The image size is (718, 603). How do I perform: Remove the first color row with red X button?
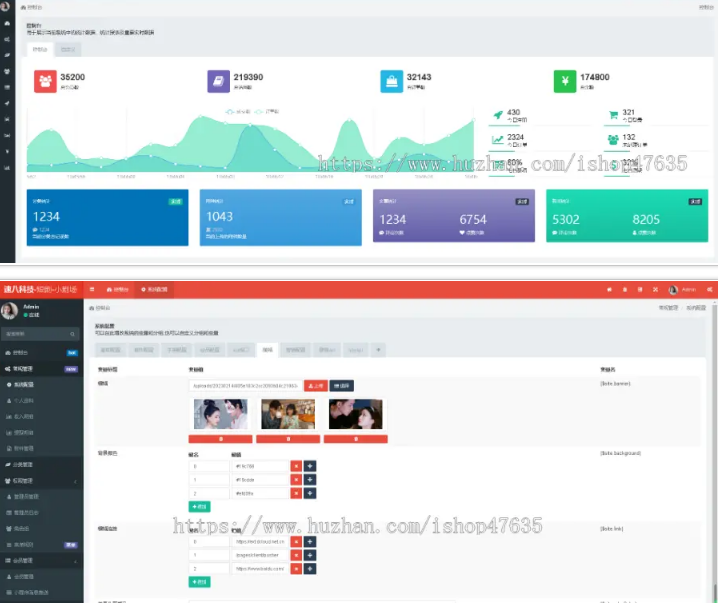click(295, 465)
